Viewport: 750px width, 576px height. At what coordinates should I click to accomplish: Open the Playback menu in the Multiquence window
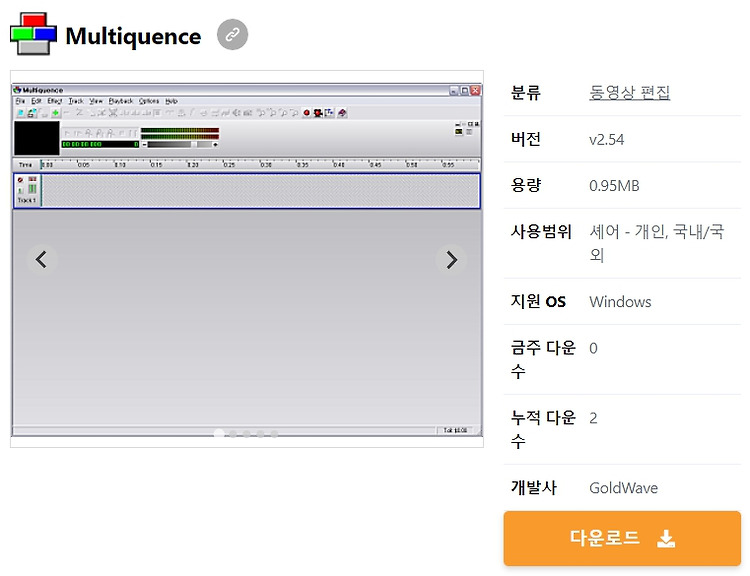click(121, 101)
